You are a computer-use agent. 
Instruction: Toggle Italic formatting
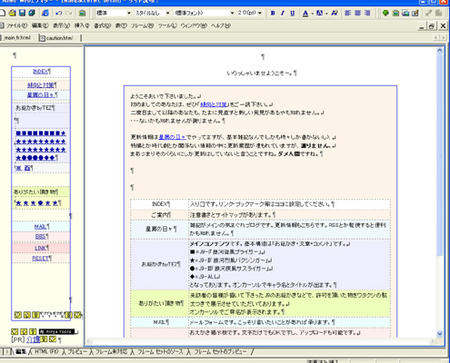(283, 13)
